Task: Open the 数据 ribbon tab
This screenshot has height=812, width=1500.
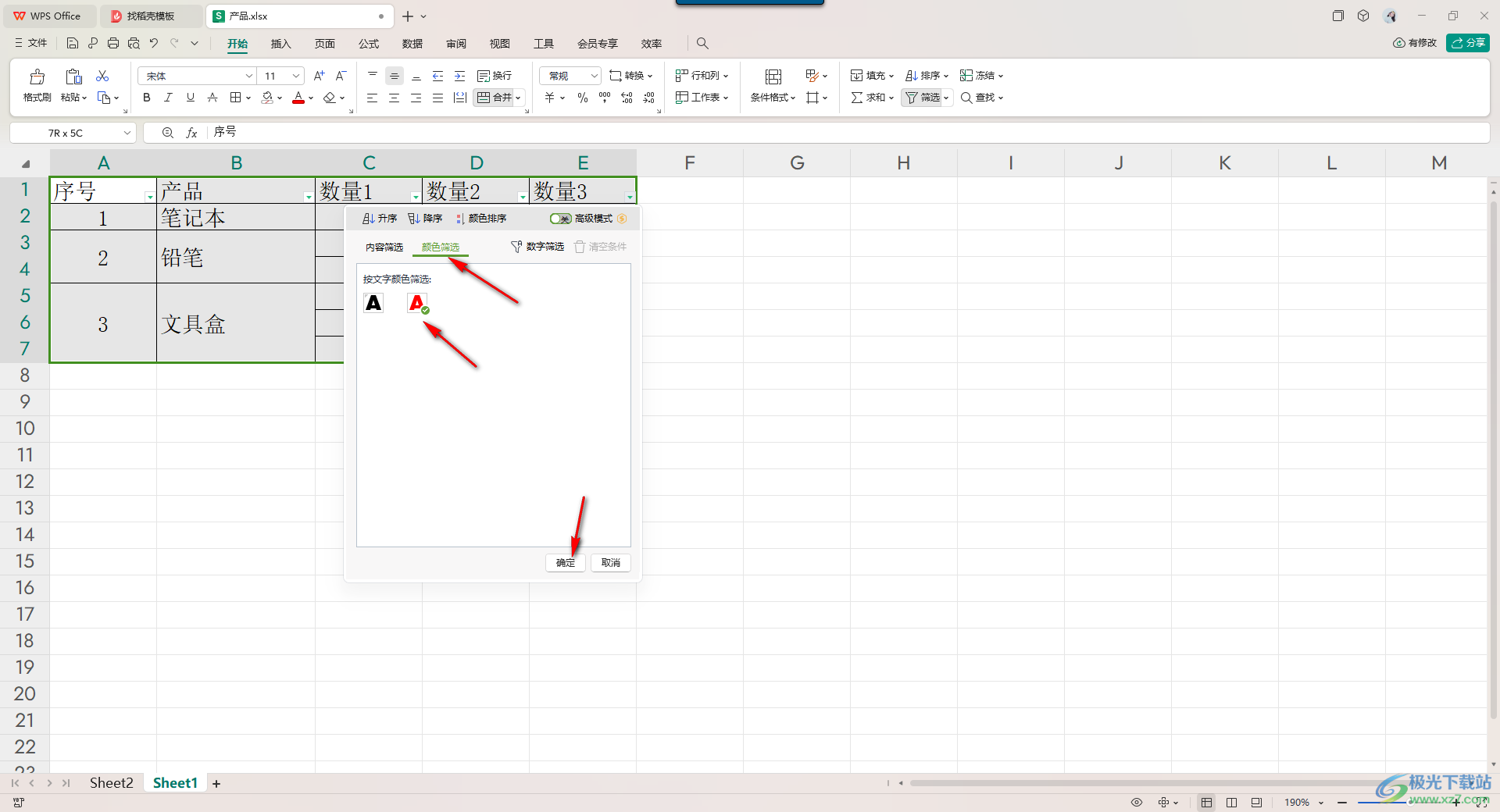Action: (412, 44)
